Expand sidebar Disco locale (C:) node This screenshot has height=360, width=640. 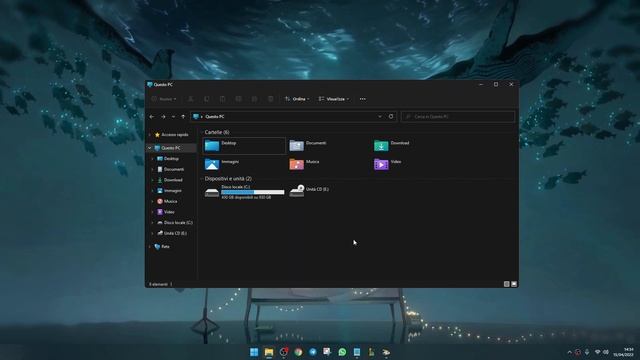(x=153, y=222)
